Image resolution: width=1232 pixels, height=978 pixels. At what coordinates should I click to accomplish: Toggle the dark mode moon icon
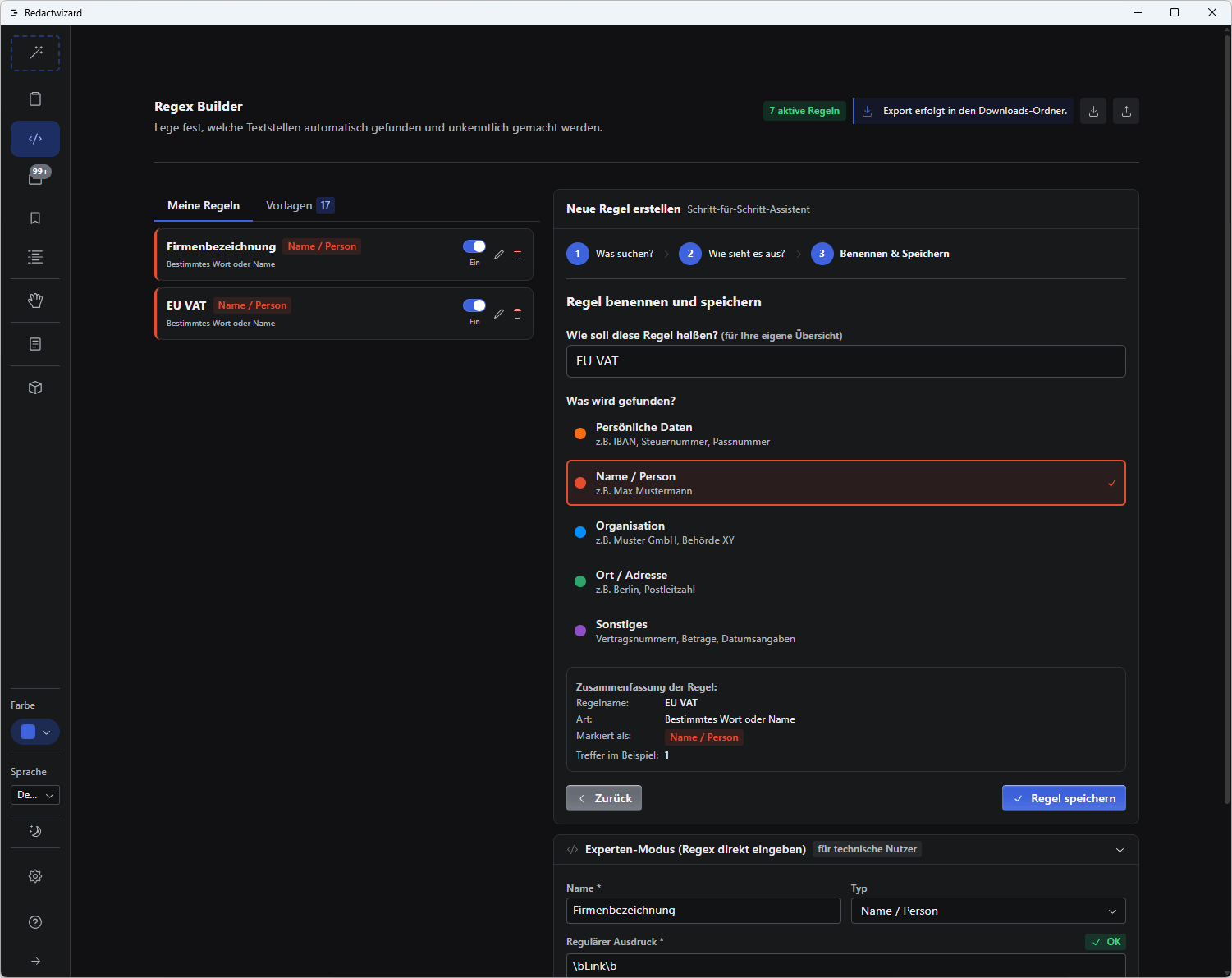click(35, 831)
